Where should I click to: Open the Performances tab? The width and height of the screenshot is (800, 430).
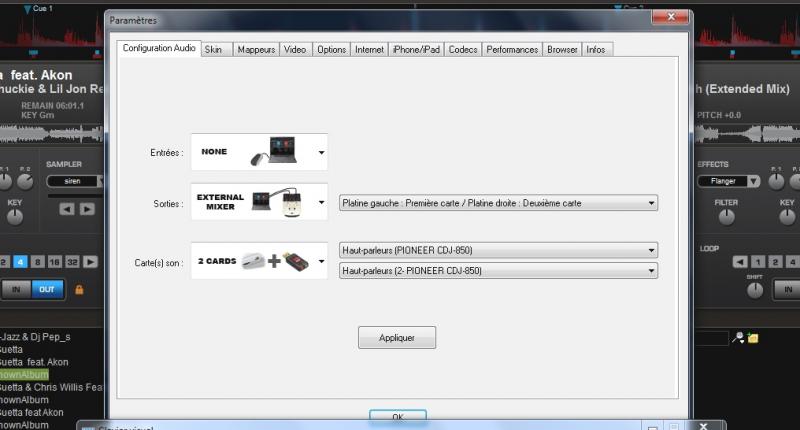512,49
